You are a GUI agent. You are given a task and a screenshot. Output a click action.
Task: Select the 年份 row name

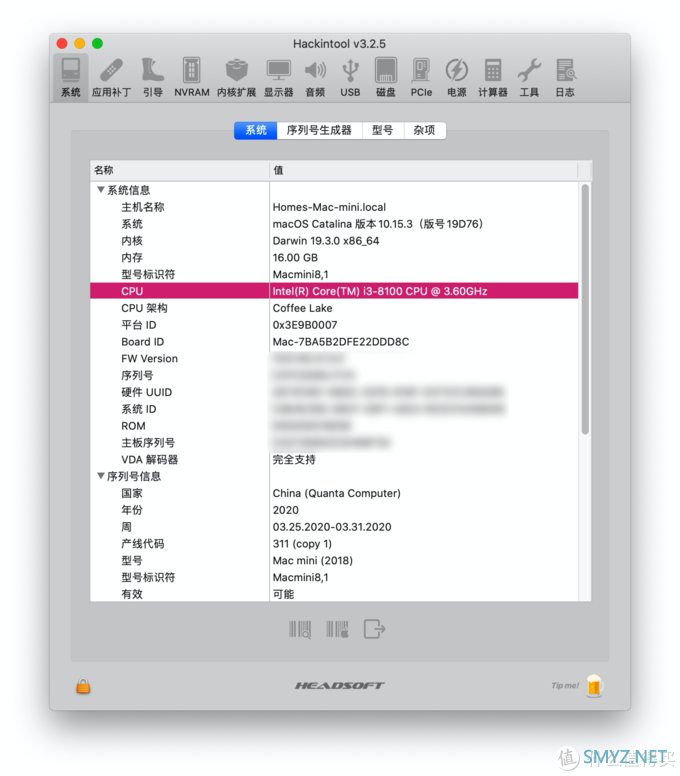pyautogui.click(x=132, y=510)
